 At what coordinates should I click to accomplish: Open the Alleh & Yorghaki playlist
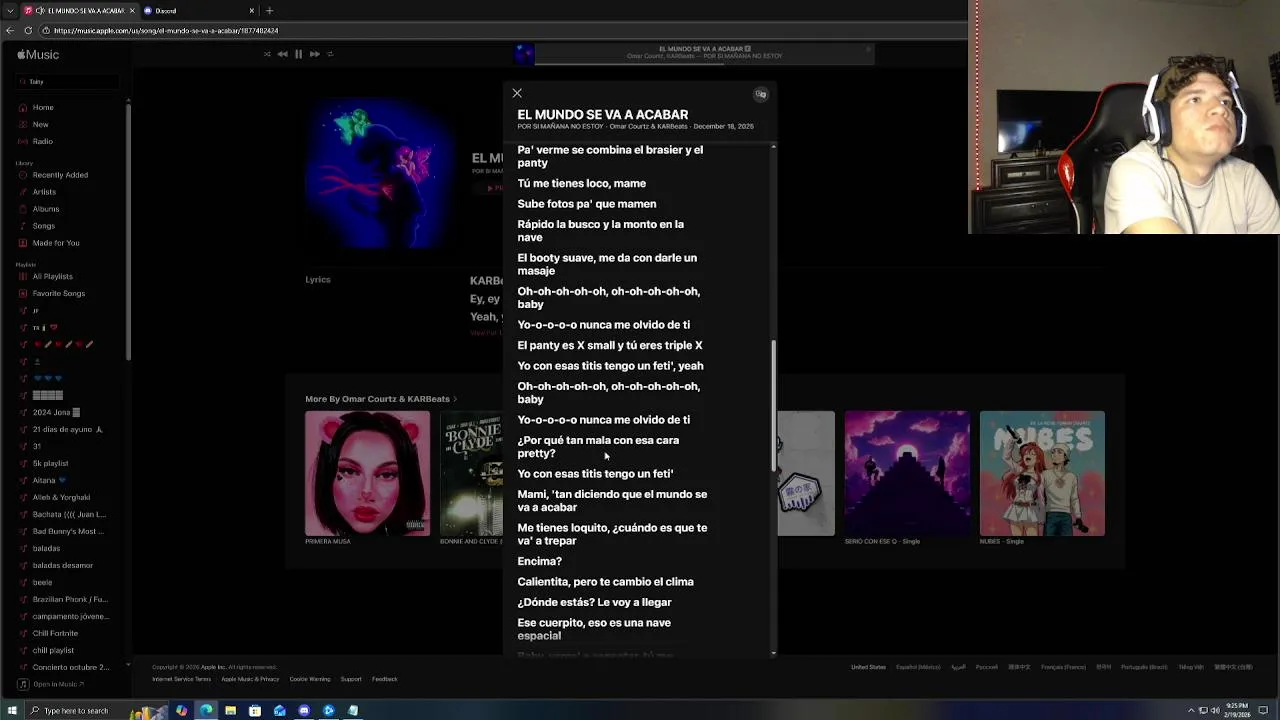61,497
